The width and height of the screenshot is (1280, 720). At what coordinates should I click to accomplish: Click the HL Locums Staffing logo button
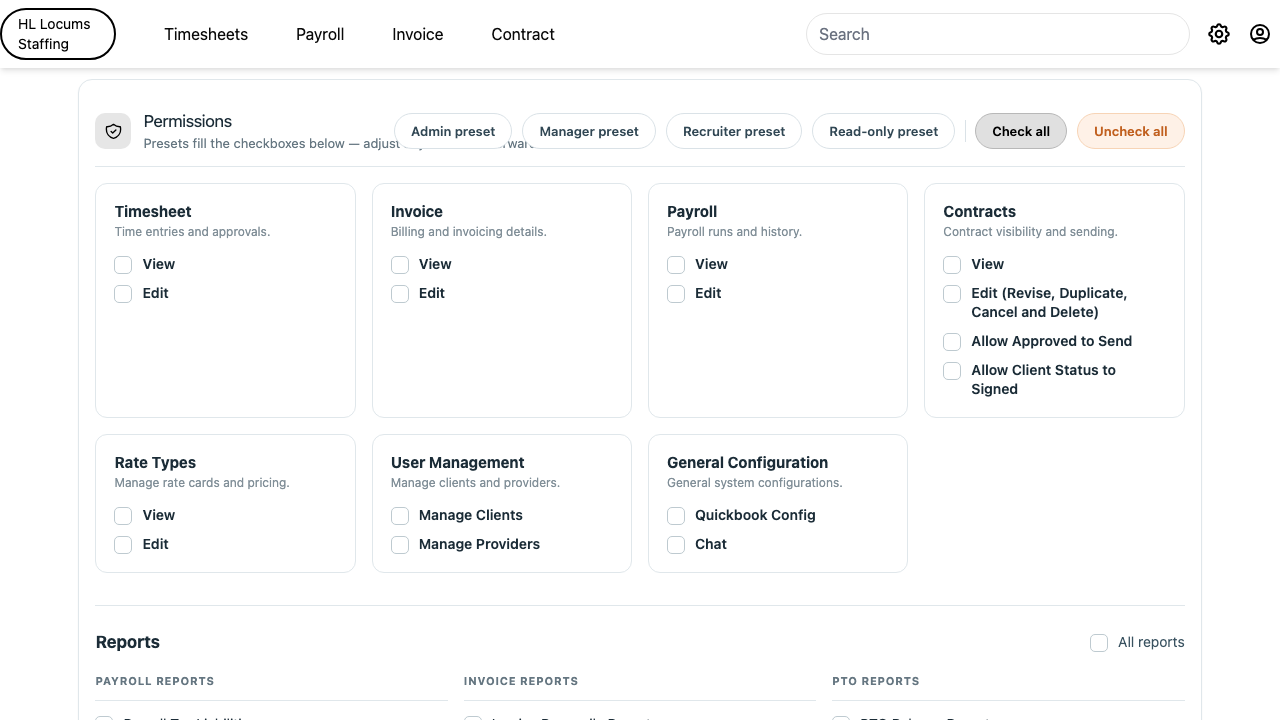point(58,34)
